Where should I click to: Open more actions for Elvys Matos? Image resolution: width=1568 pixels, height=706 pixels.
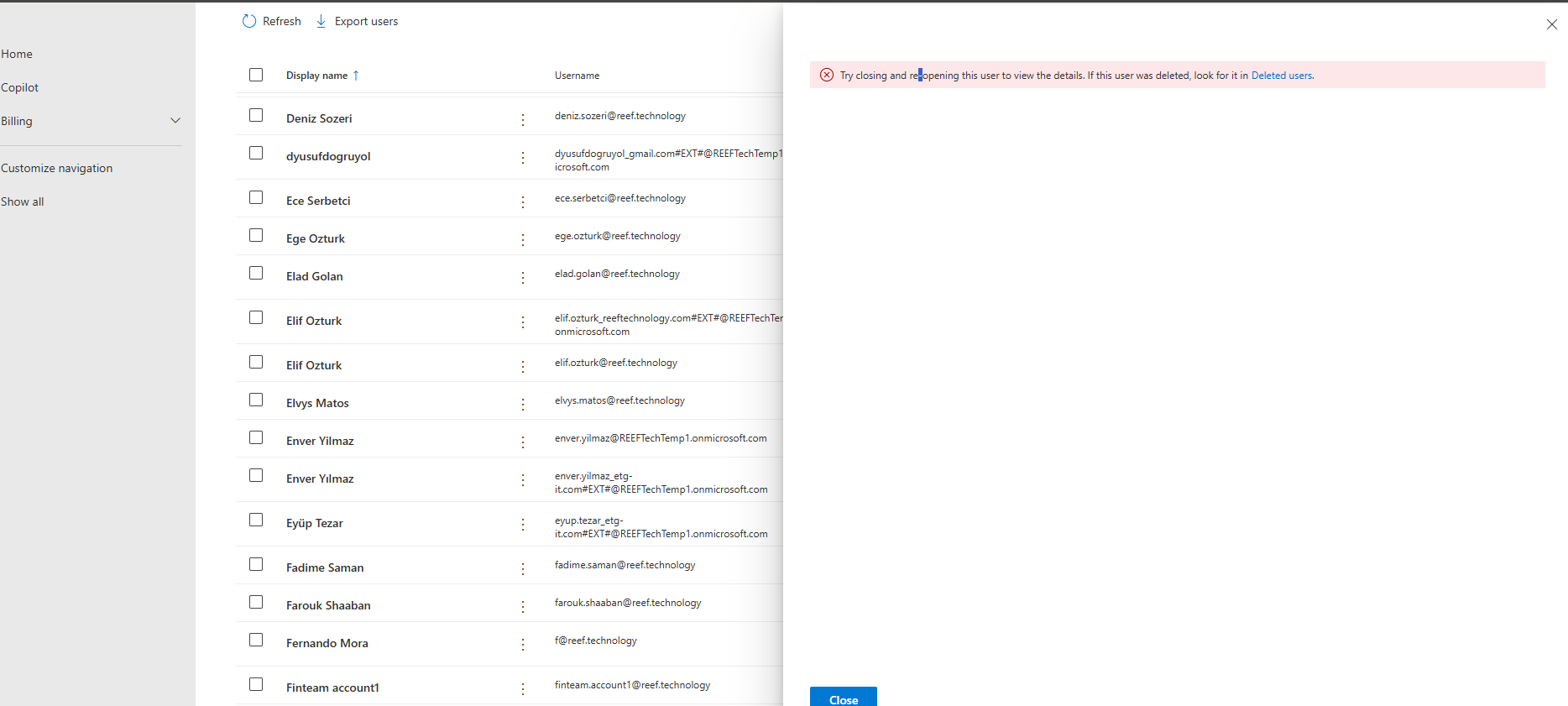pyautogui.click(x=523, y=405)
